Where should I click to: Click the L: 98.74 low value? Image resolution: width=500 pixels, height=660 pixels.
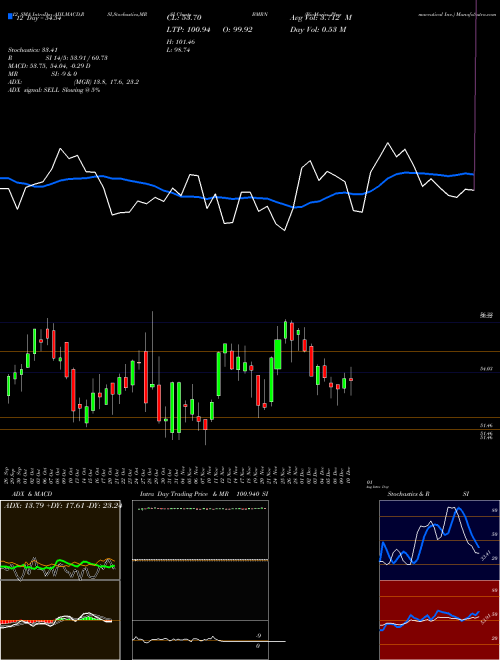point(178,50)
